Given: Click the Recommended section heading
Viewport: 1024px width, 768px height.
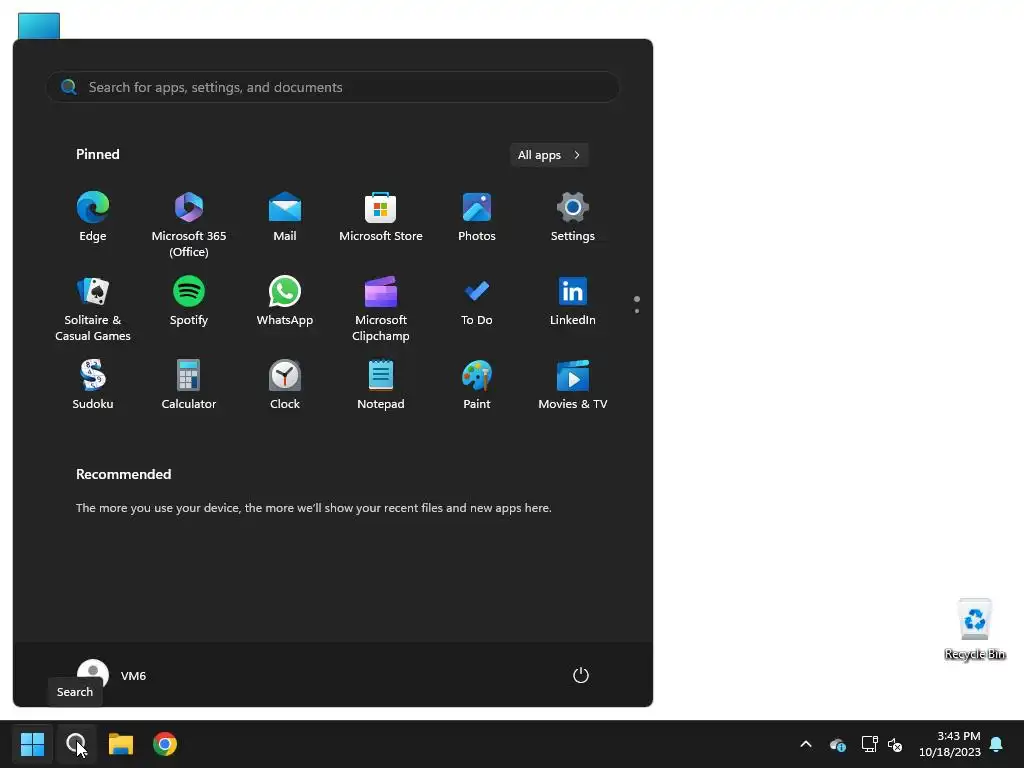Looking at the screenshot, I should (x=123, y=474).
